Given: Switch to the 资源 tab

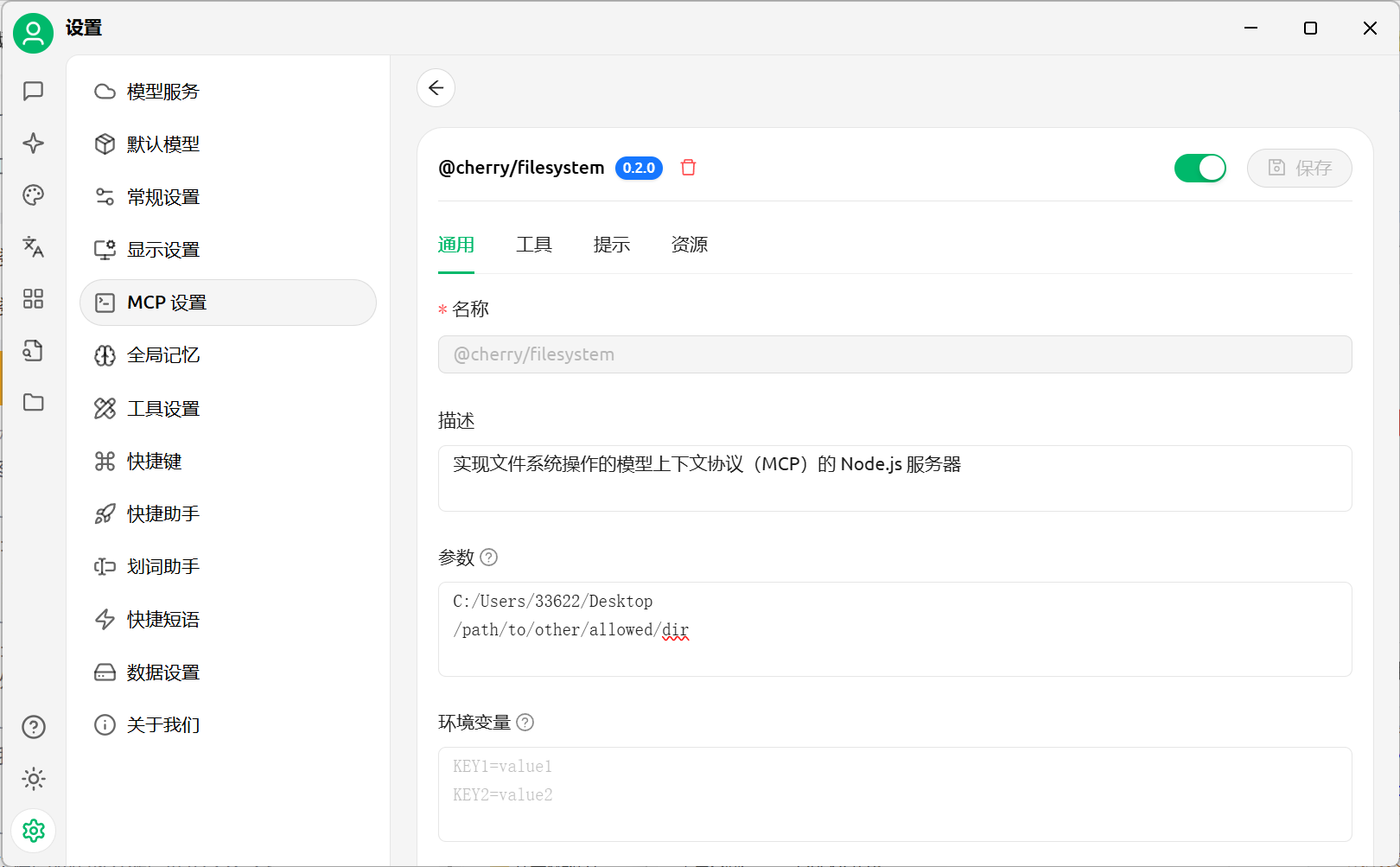Looking at the screenshot, I should [x=689, y=245].
